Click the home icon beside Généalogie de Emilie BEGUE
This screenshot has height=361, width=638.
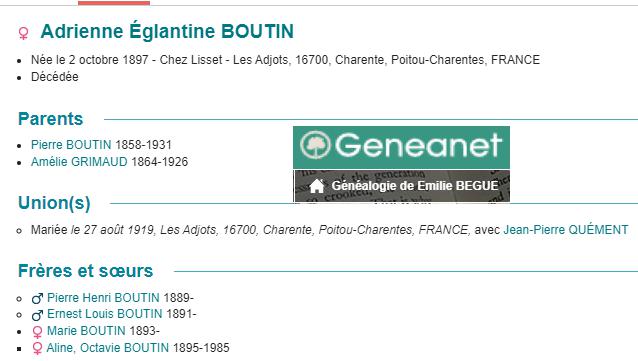coord(317,186)
